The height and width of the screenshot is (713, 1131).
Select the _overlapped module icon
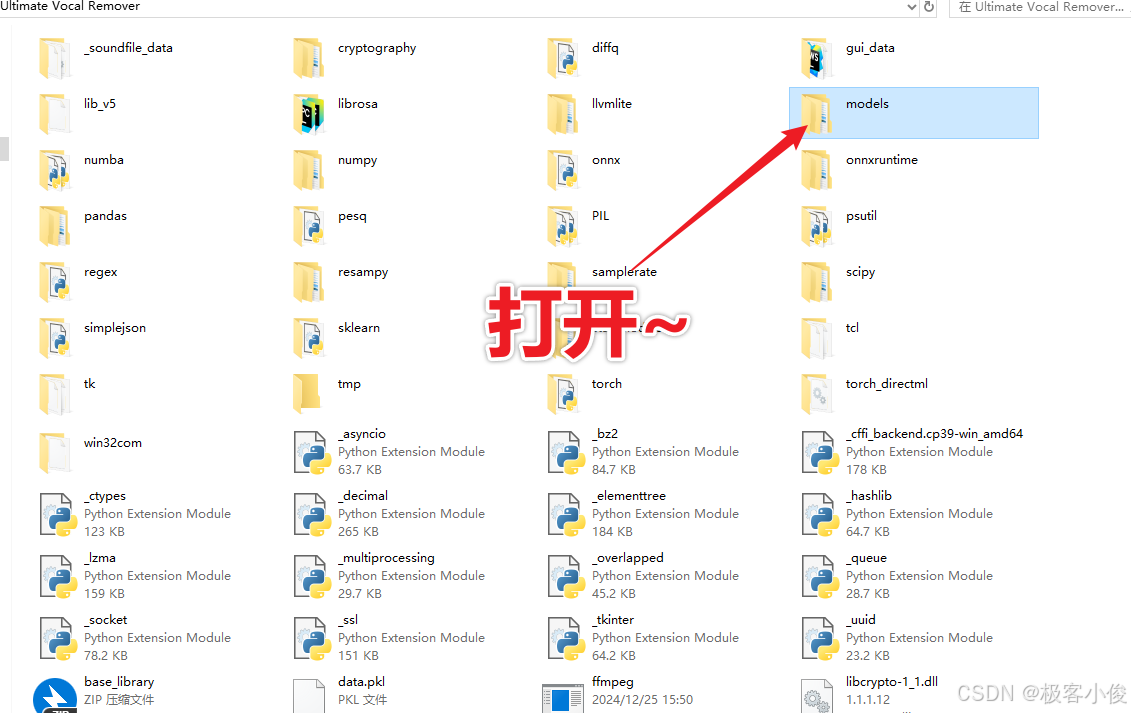(566, 577)
